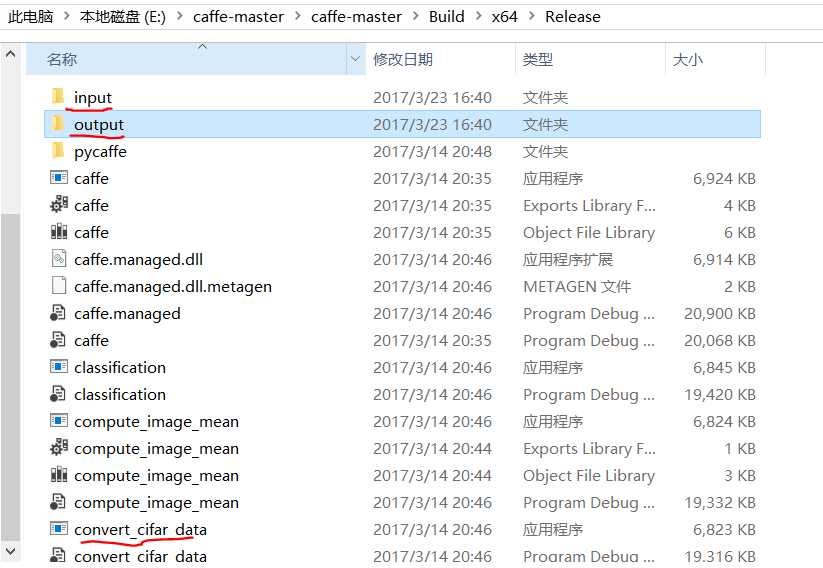
Task: Click size 6,845 KB cell
Action: tap(724, 367)
